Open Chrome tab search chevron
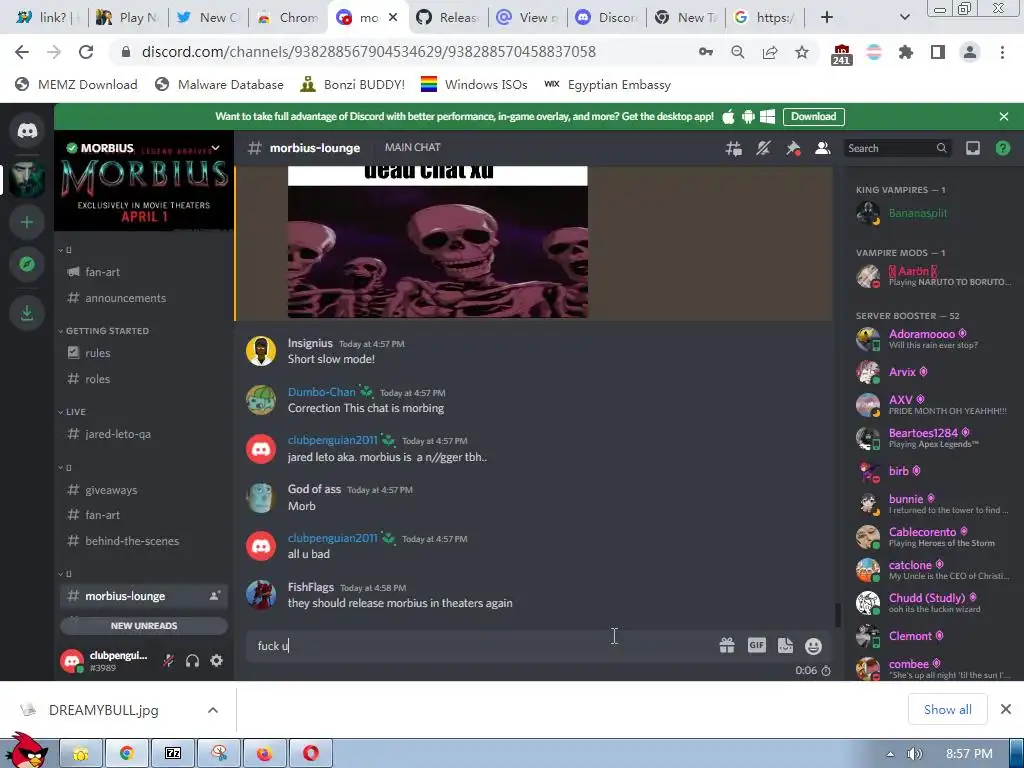This screenshot has height=768, width=1024. [904, 17]
